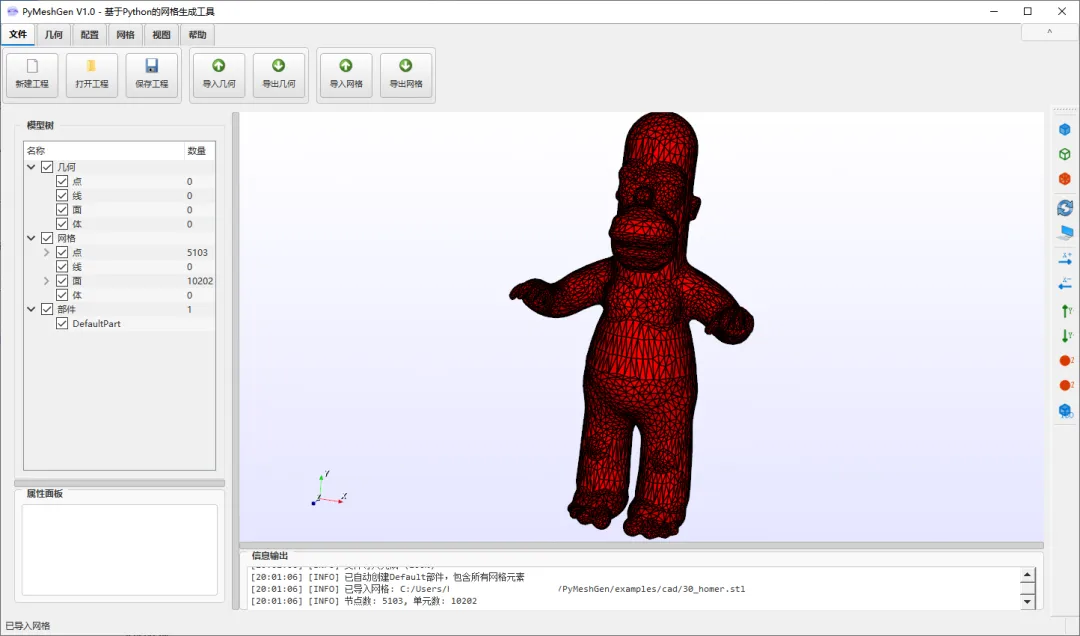The width and height of the screenshot is (1080, 636).
Task: Set view to X- direction arrow
Action: tap(1066, 284)
